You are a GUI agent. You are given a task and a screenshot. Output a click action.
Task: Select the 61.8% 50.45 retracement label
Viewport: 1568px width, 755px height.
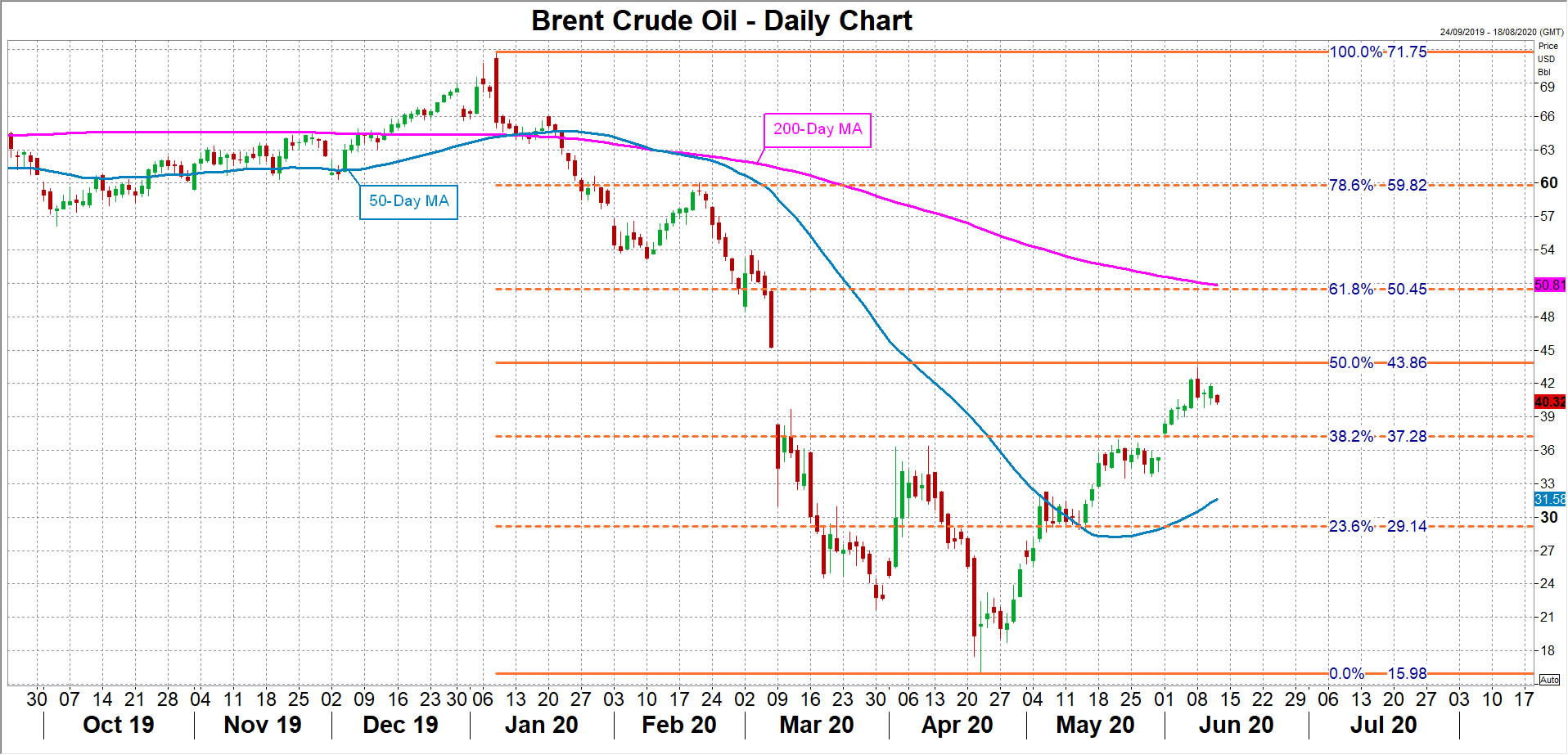(x=1377, y=290)
